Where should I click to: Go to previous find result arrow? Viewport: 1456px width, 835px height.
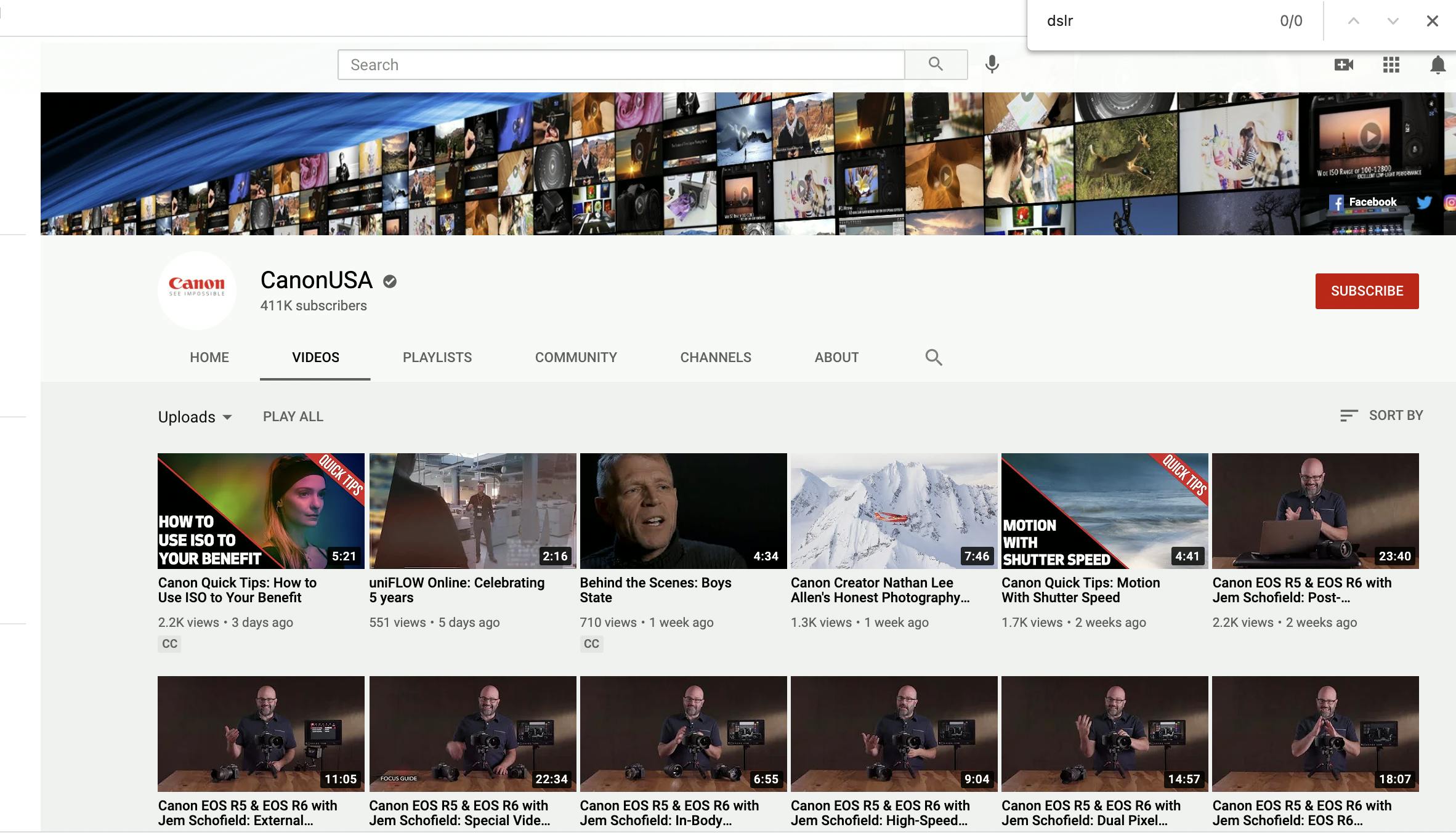[x=1353, y=21]
